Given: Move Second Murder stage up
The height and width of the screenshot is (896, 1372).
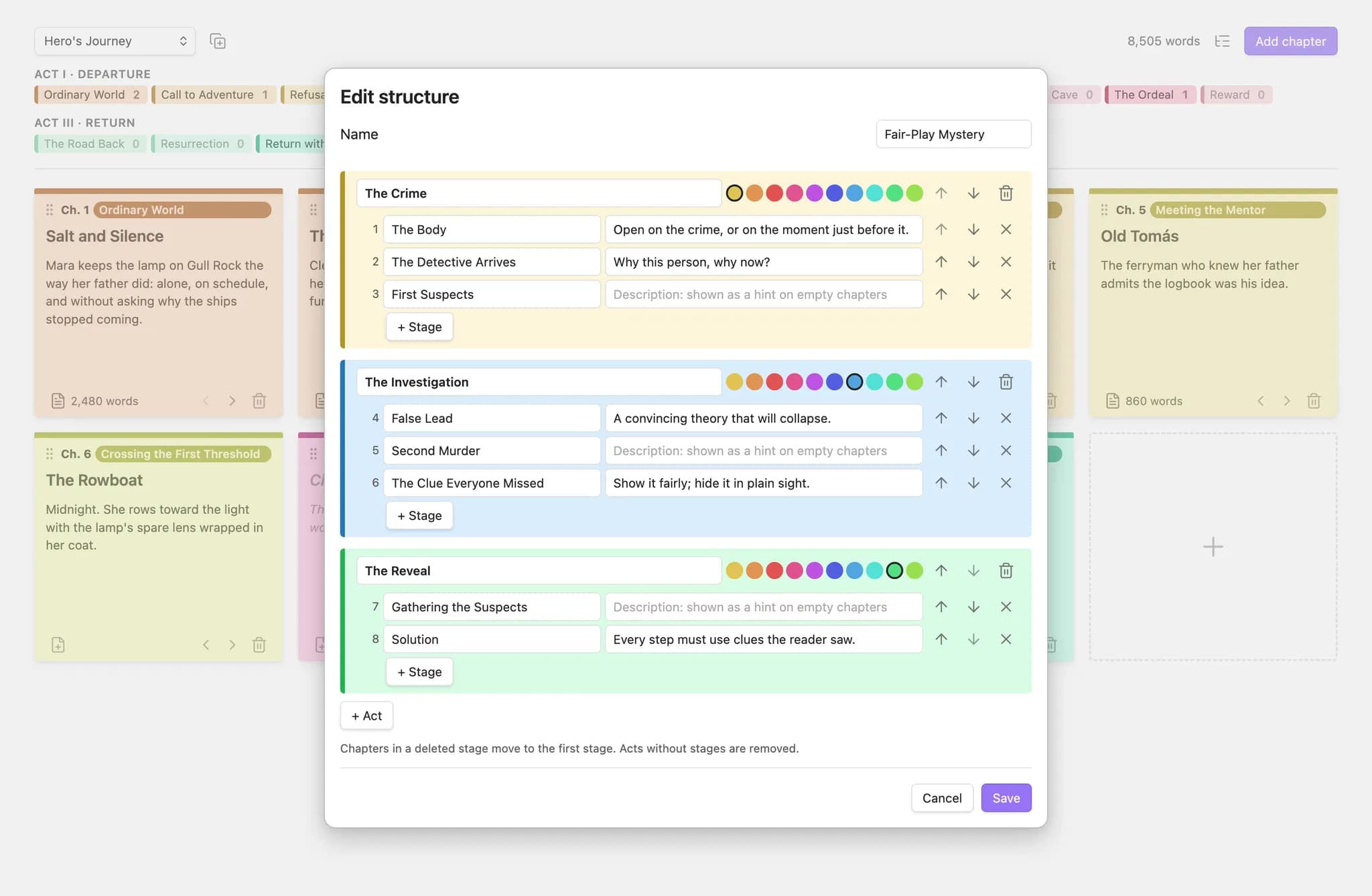Looking at the screenshot, I should click(x=941, y=450).
